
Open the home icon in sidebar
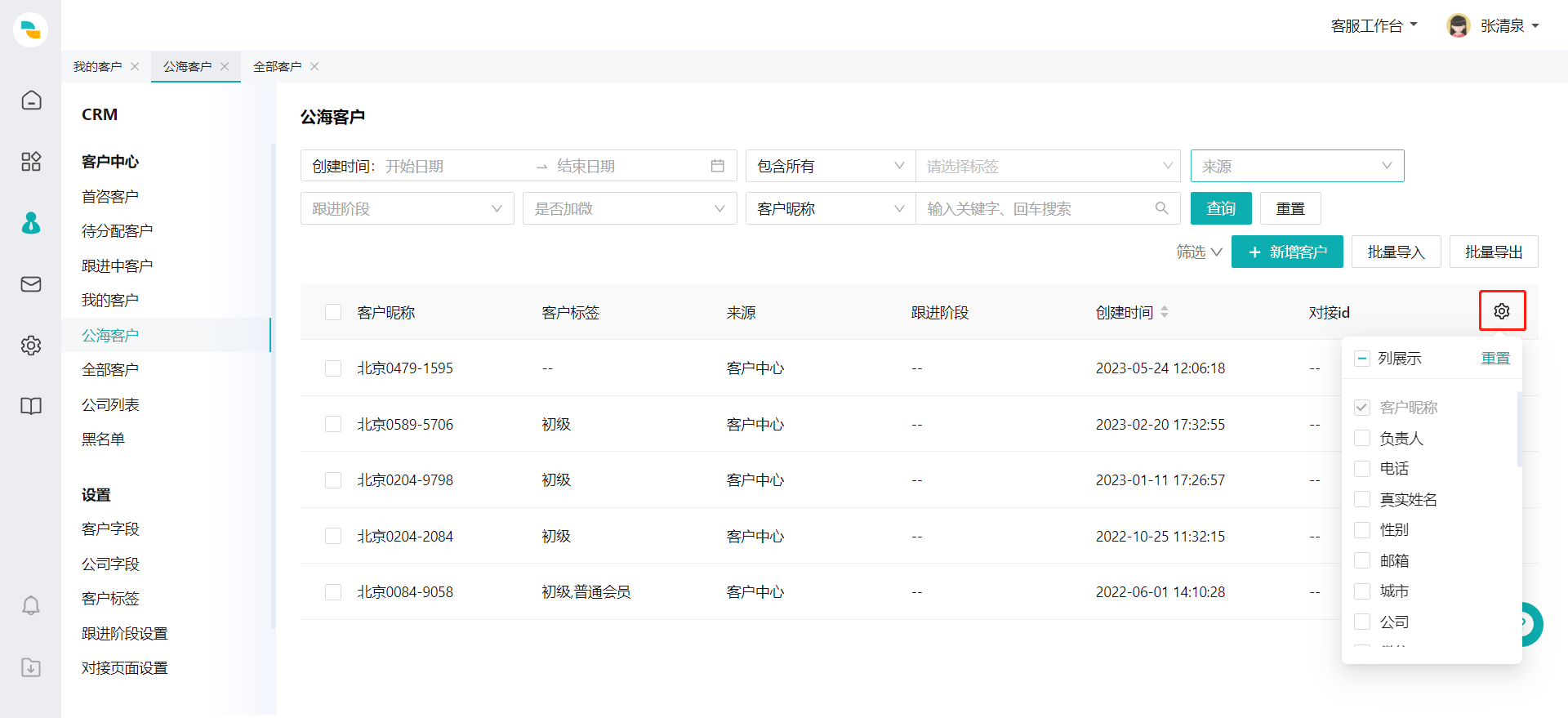(31, 100)
